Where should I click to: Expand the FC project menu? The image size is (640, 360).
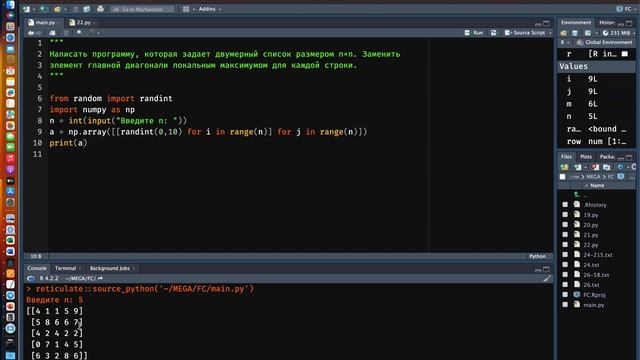point(626,9)
